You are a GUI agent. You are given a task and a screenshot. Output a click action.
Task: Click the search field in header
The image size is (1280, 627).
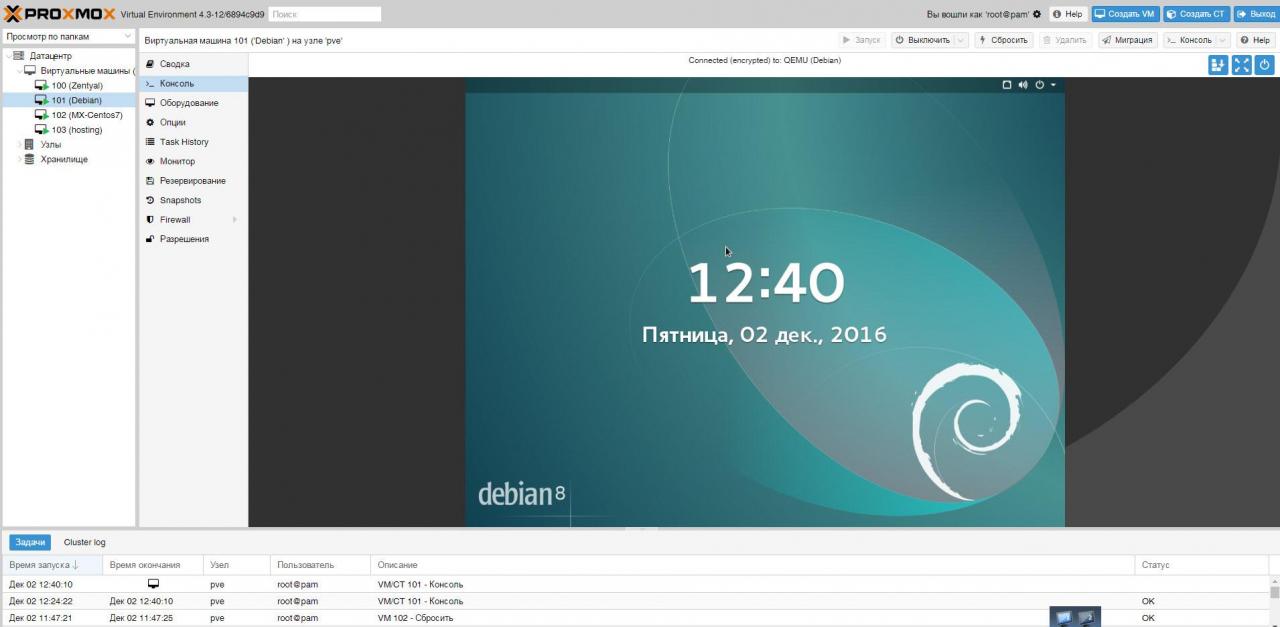(325, 14)
